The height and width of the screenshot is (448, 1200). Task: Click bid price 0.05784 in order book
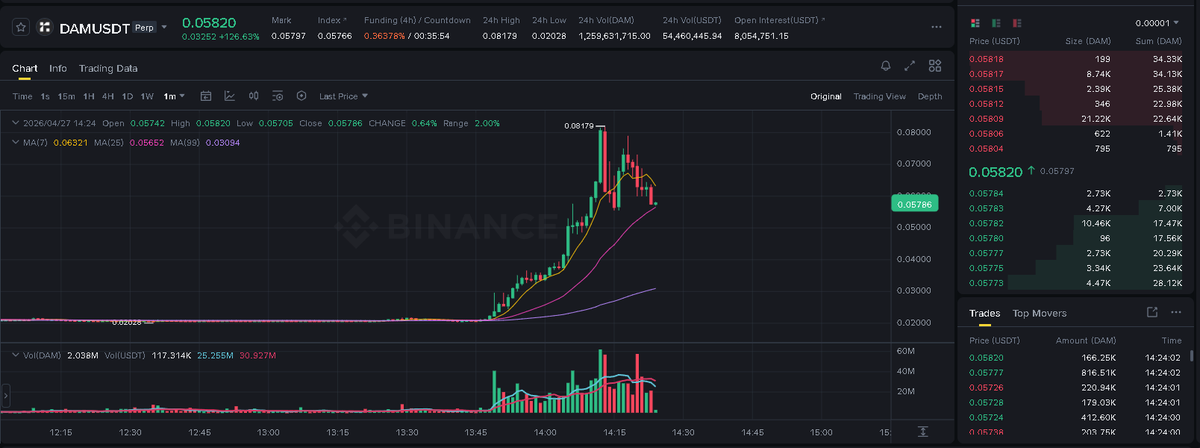(986, 193)
